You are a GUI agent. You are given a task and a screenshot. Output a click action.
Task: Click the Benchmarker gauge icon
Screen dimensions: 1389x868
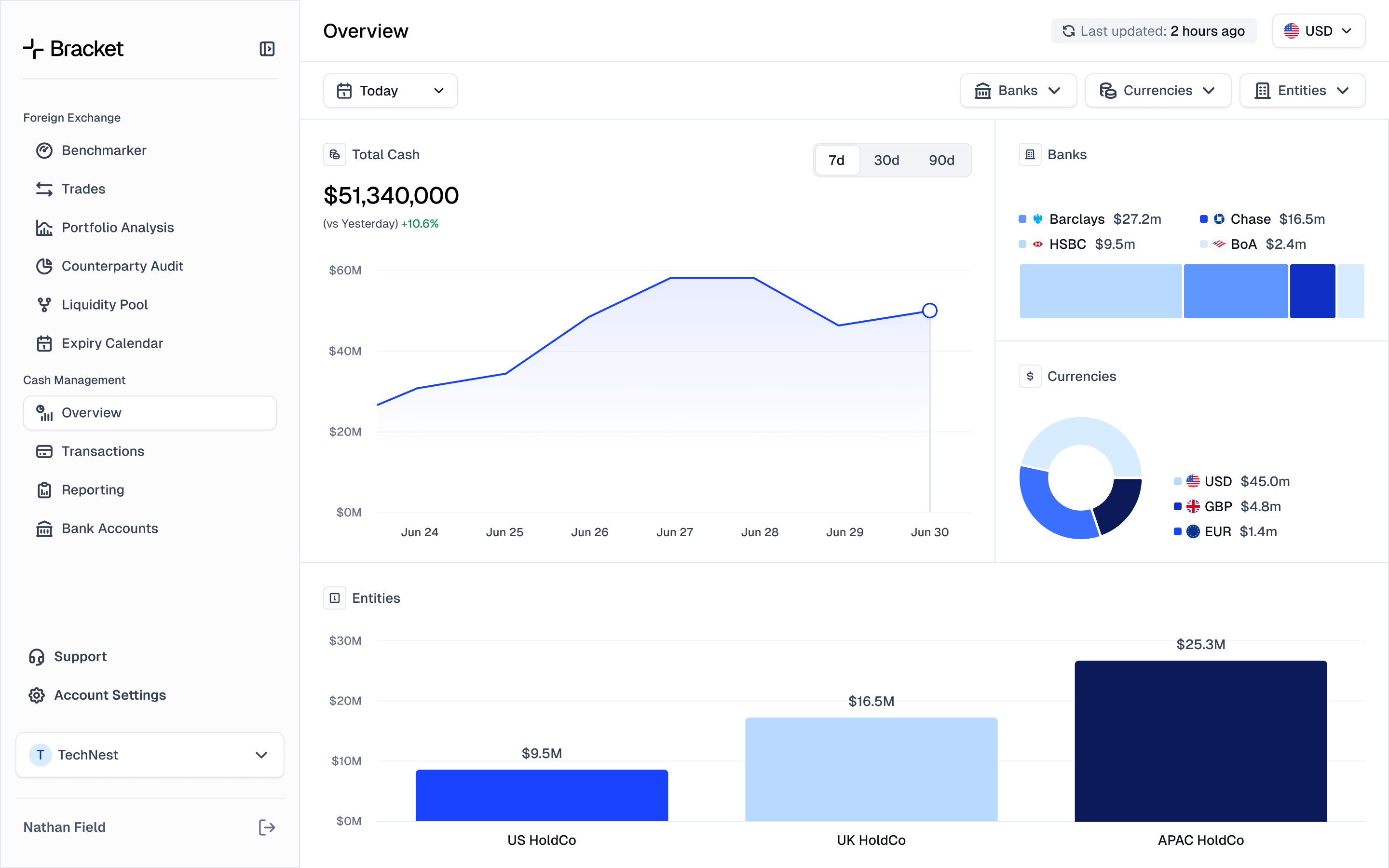(44, 150)
